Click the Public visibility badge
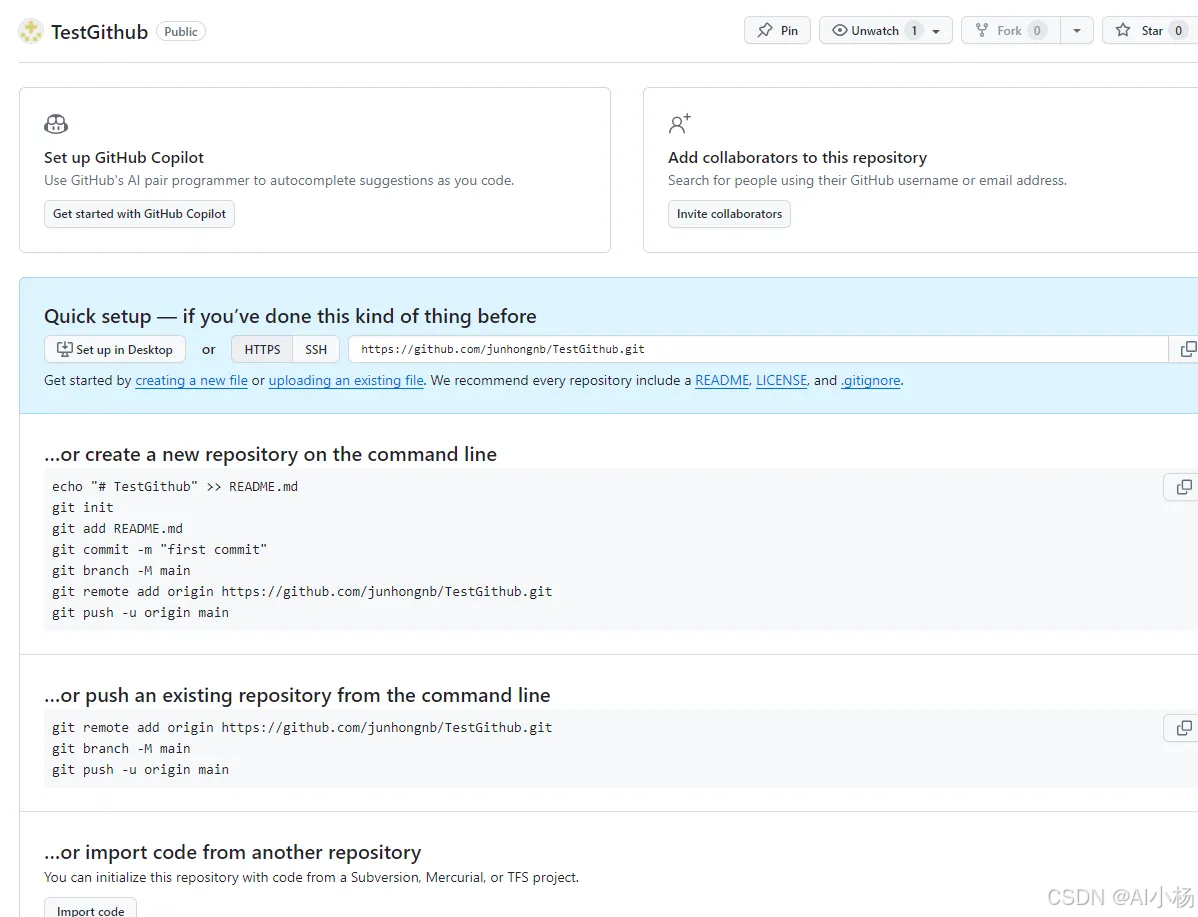The width and height of the screenshot is (1198, 917). click(x=181, y=31)
